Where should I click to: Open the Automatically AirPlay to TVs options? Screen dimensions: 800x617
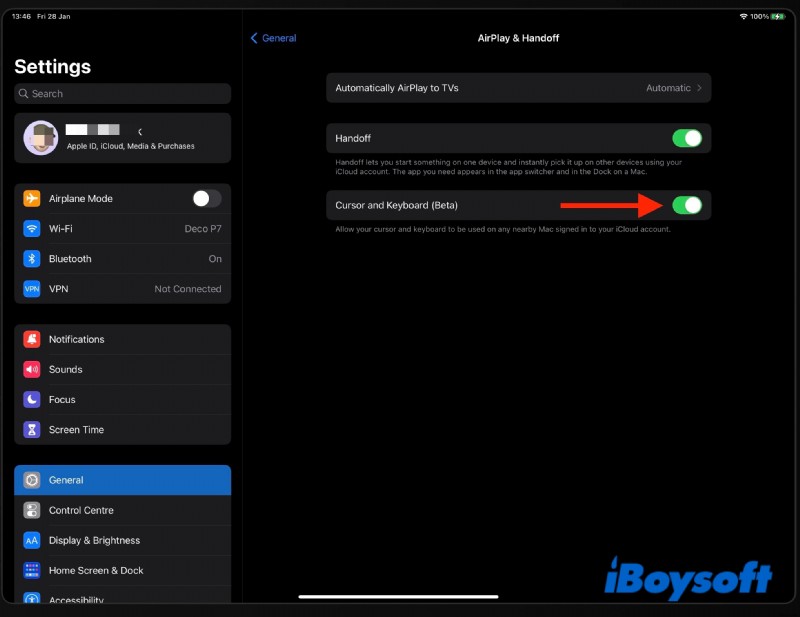(x=518, y=88)
